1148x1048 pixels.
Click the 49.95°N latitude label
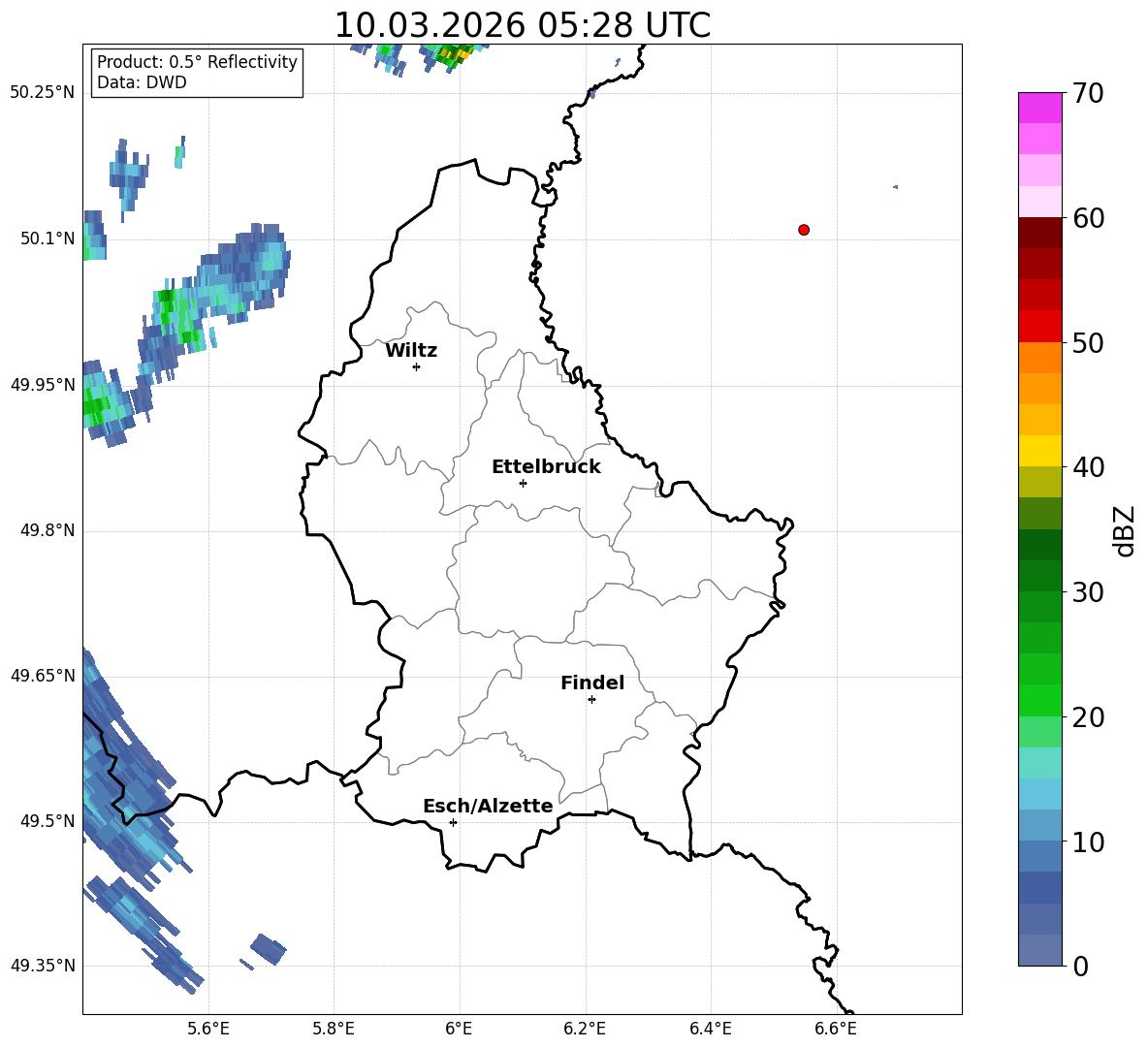pyautogui.click(x=43, y=384)
